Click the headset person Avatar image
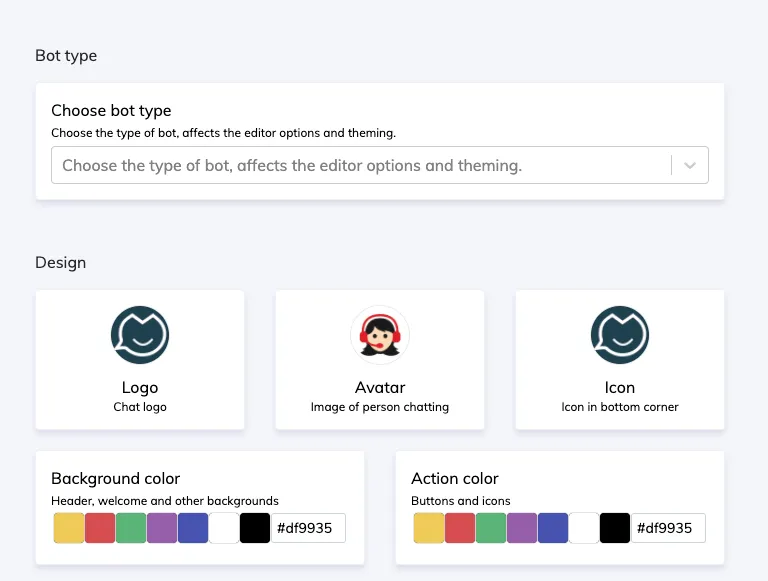The width and height of the screenshot is (768, 581). (x=380, y=335)
